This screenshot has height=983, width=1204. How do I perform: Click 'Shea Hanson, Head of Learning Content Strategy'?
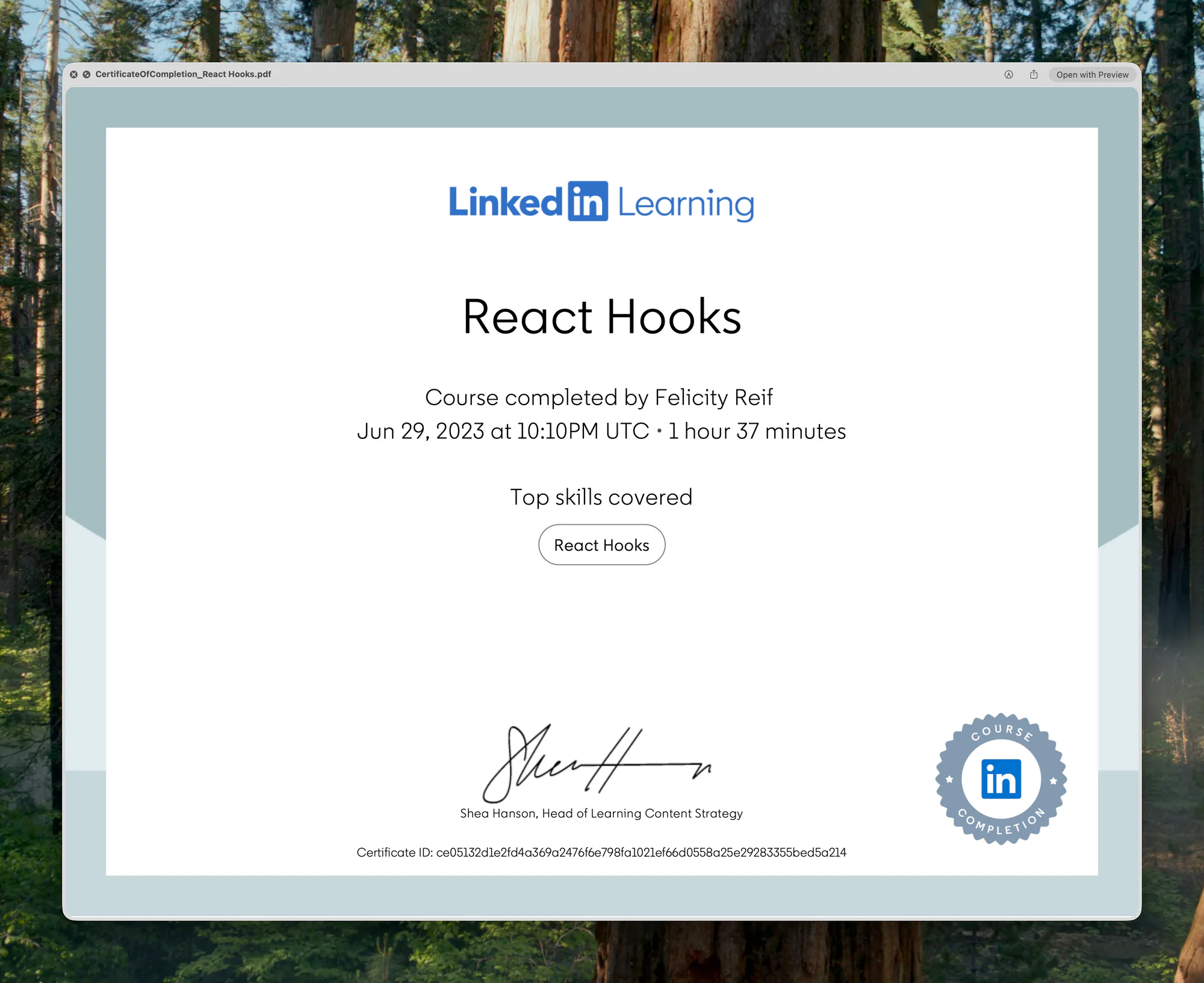pyautogui.click(x=601, y=813)
